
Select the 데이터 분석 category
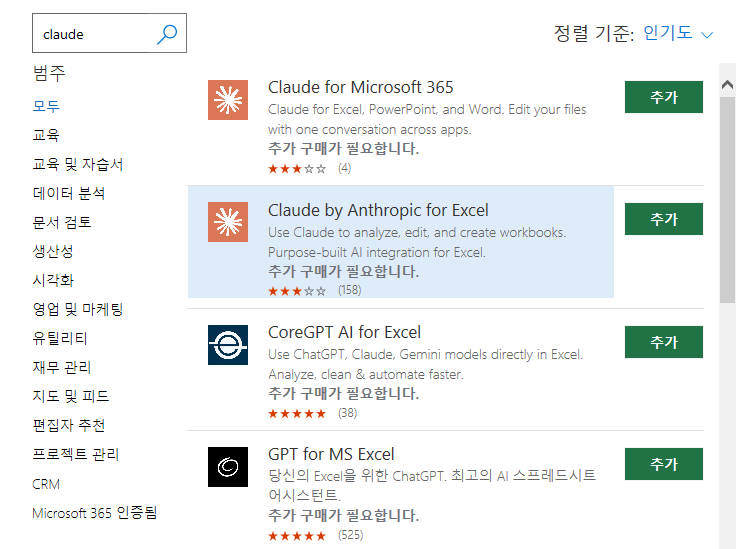(69, 193)
